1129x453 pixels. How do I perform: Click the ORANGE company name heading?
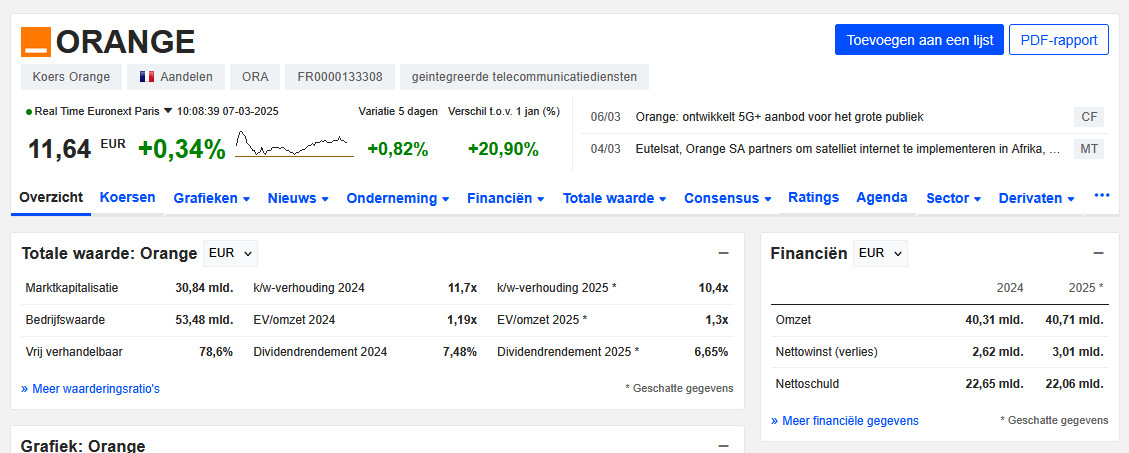tap(125, 42)
